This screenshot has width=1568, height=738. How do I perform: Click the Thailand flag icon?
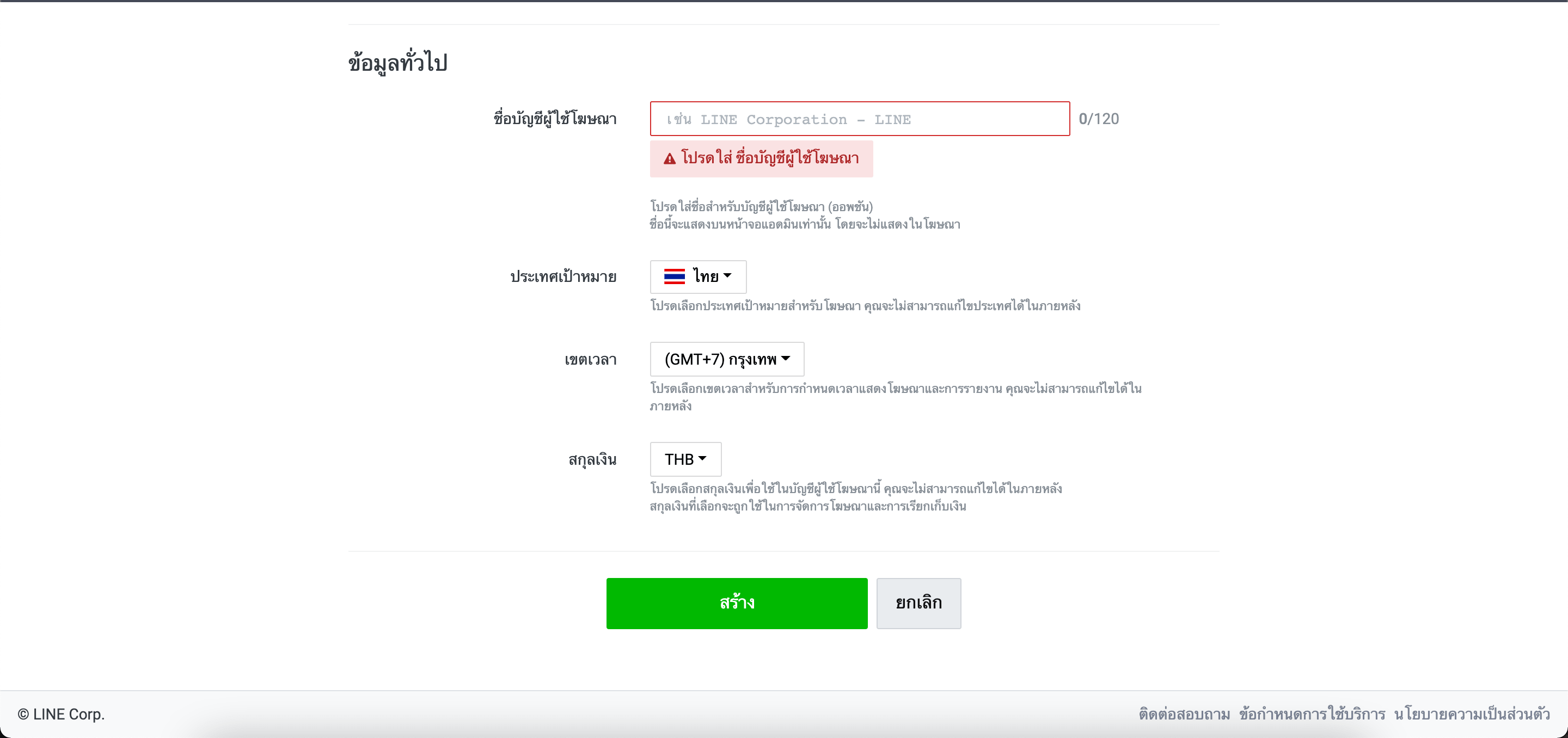(x=675, y=276)
